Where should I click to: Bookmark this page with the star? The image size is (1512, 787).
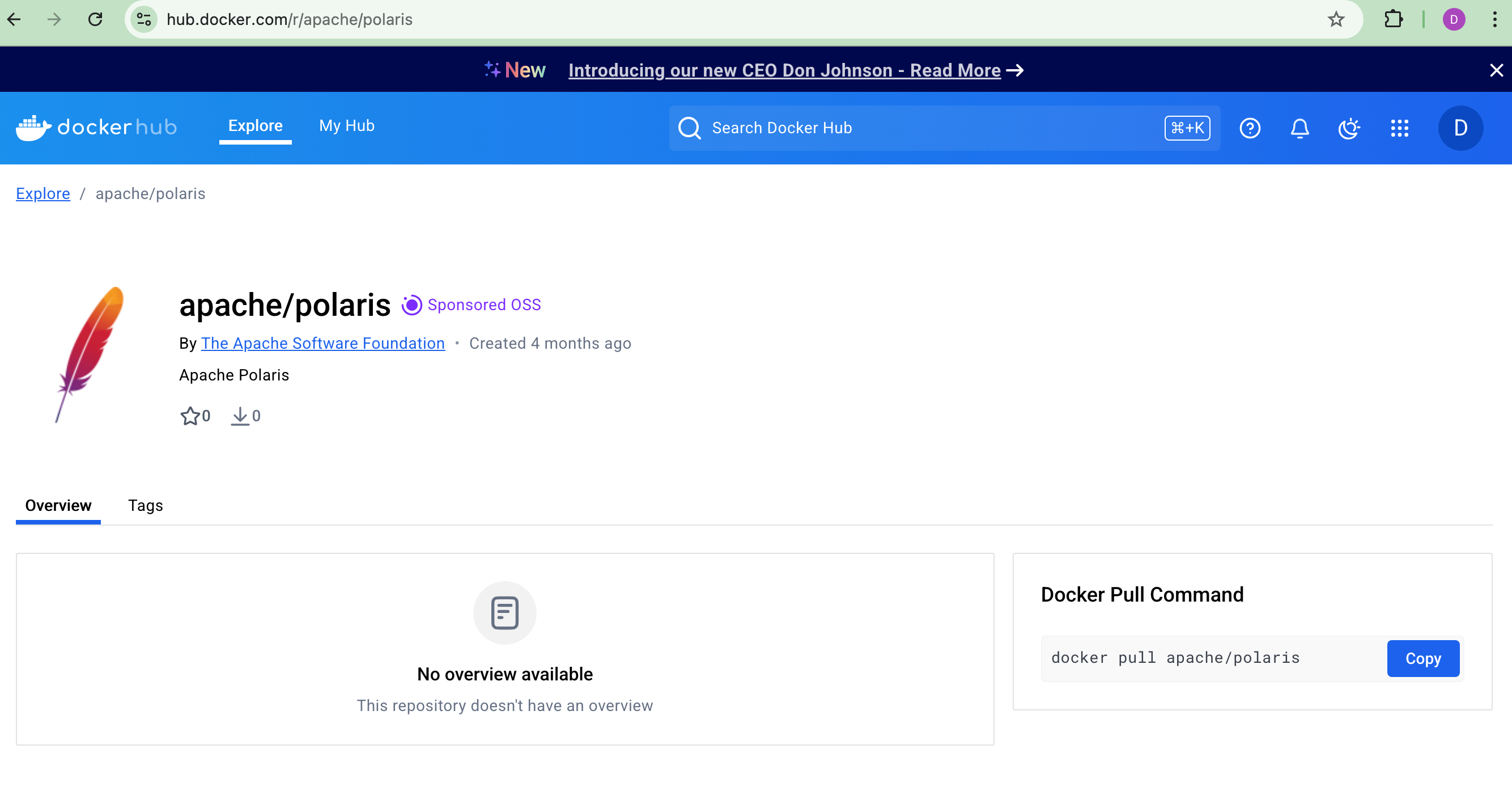pos(1336,19)
